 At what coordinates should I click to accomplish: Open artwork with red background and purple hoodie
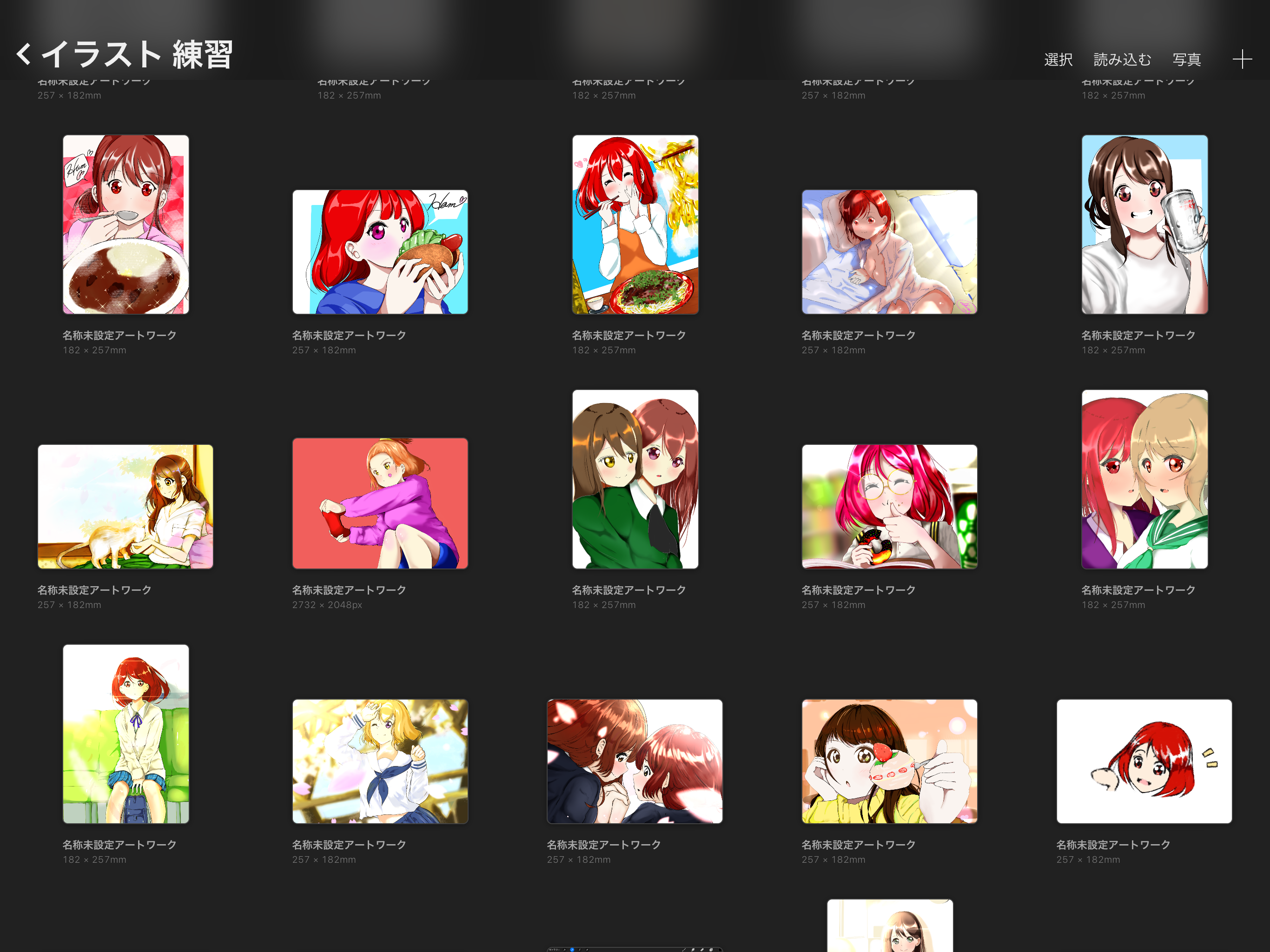380,503
